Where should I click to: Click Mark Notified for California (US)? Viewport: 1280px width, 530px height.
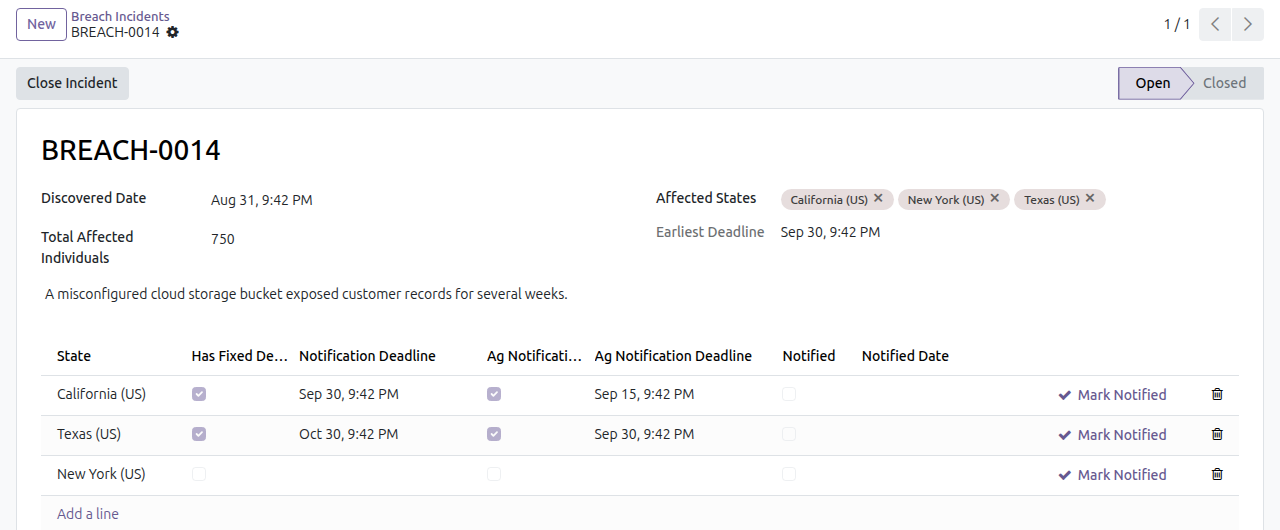[1112, 395]
